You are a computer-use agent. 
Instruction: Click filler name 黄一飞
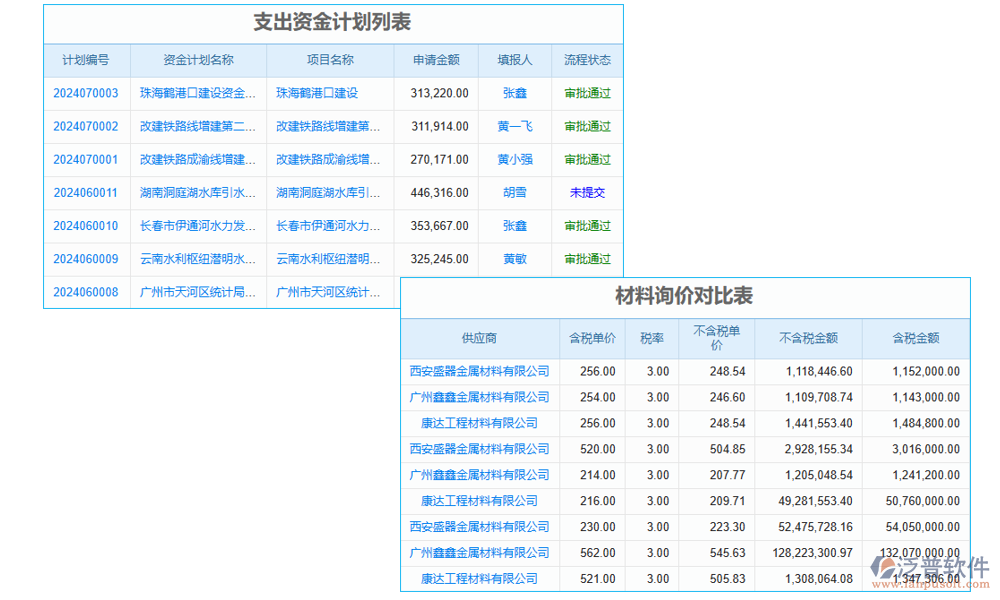click(515, 126)
